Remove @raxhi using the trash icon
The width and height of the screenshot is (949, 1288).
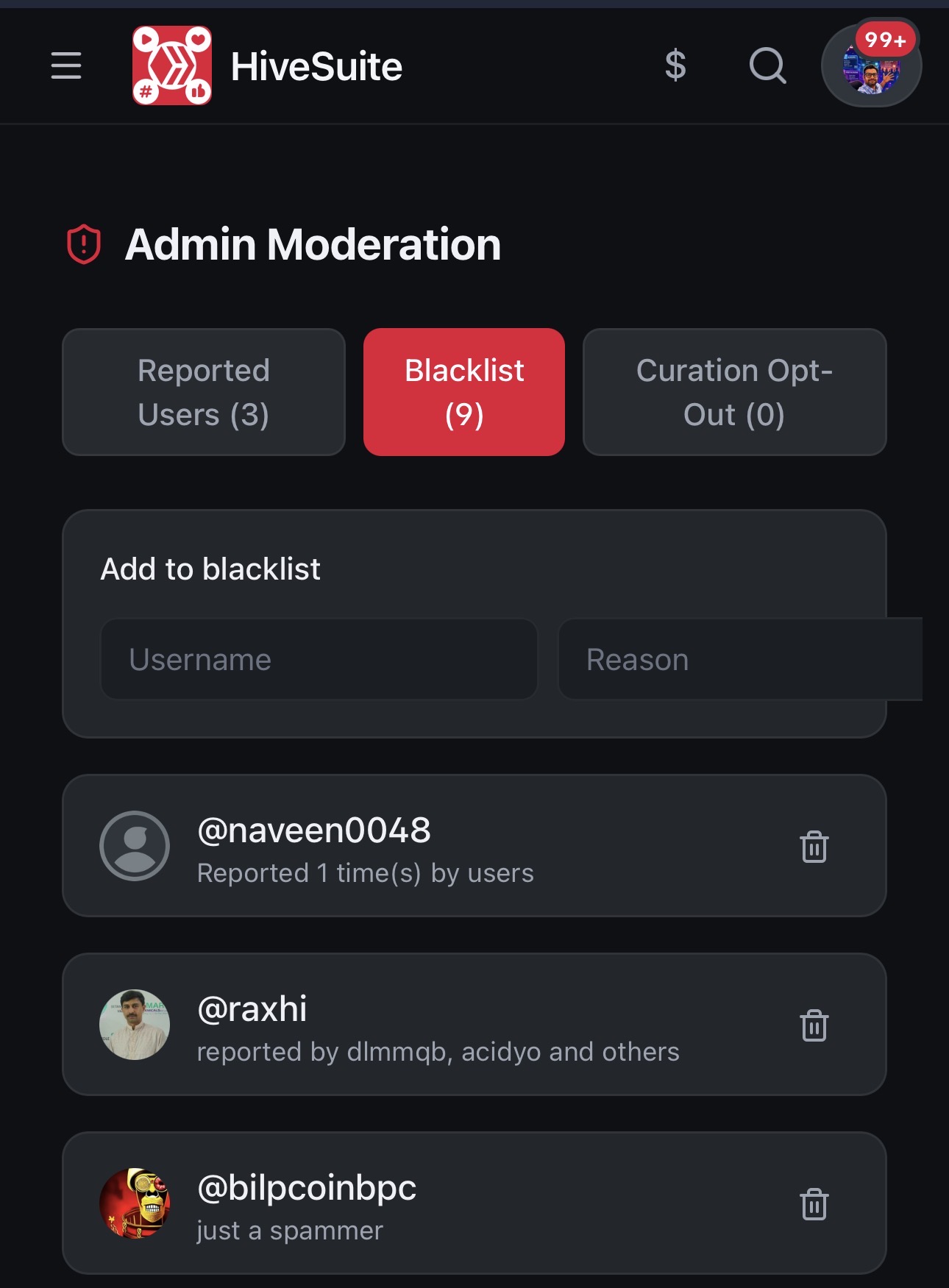pyautogui.click(x=814, y=1025)
